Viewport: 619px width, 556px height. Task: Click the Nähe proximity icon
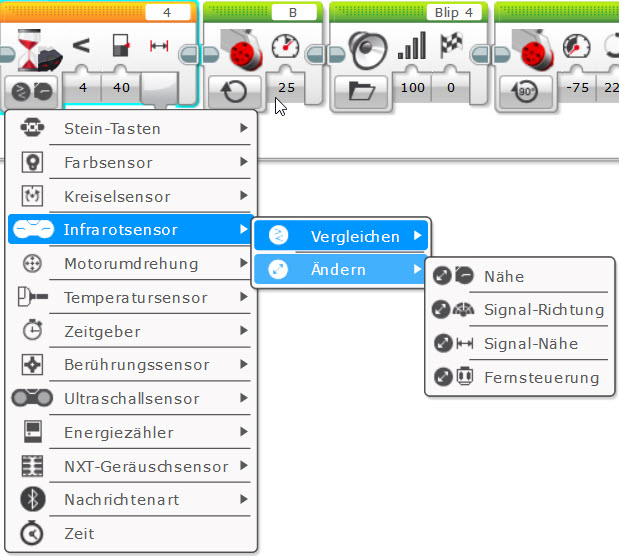click(464, 275)
